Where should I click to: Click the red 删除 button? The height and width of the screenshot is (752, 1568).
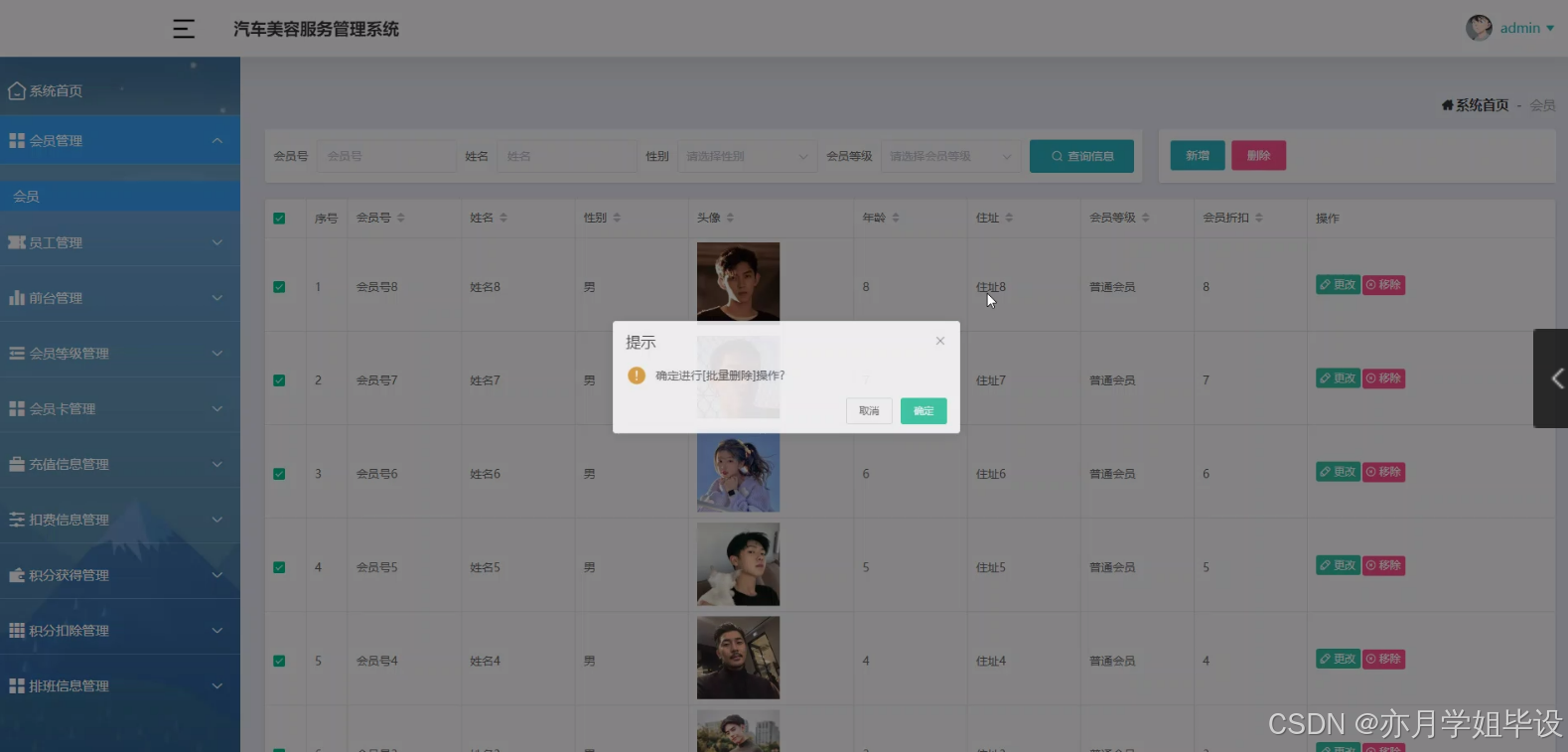click(x=1258, y=156)
